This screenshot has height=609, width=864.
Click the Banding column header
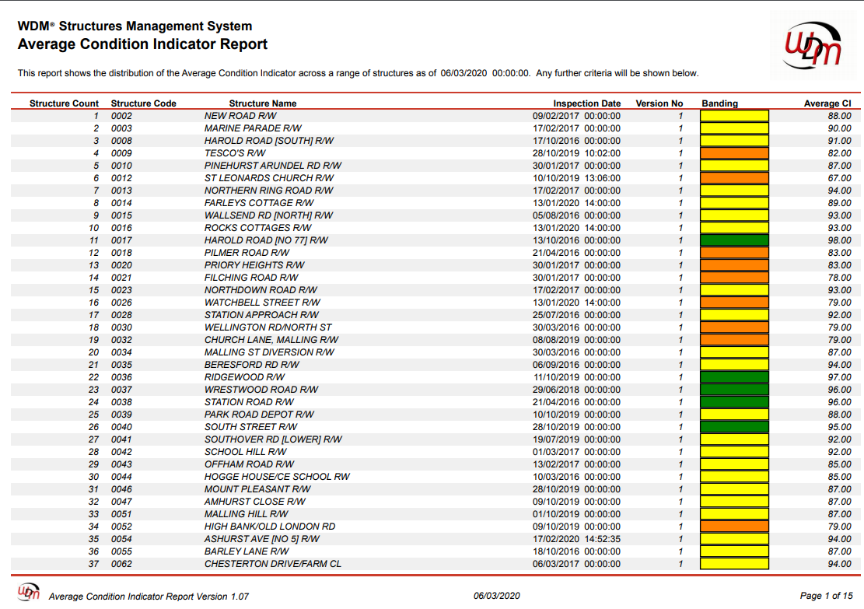coord(720,103)
